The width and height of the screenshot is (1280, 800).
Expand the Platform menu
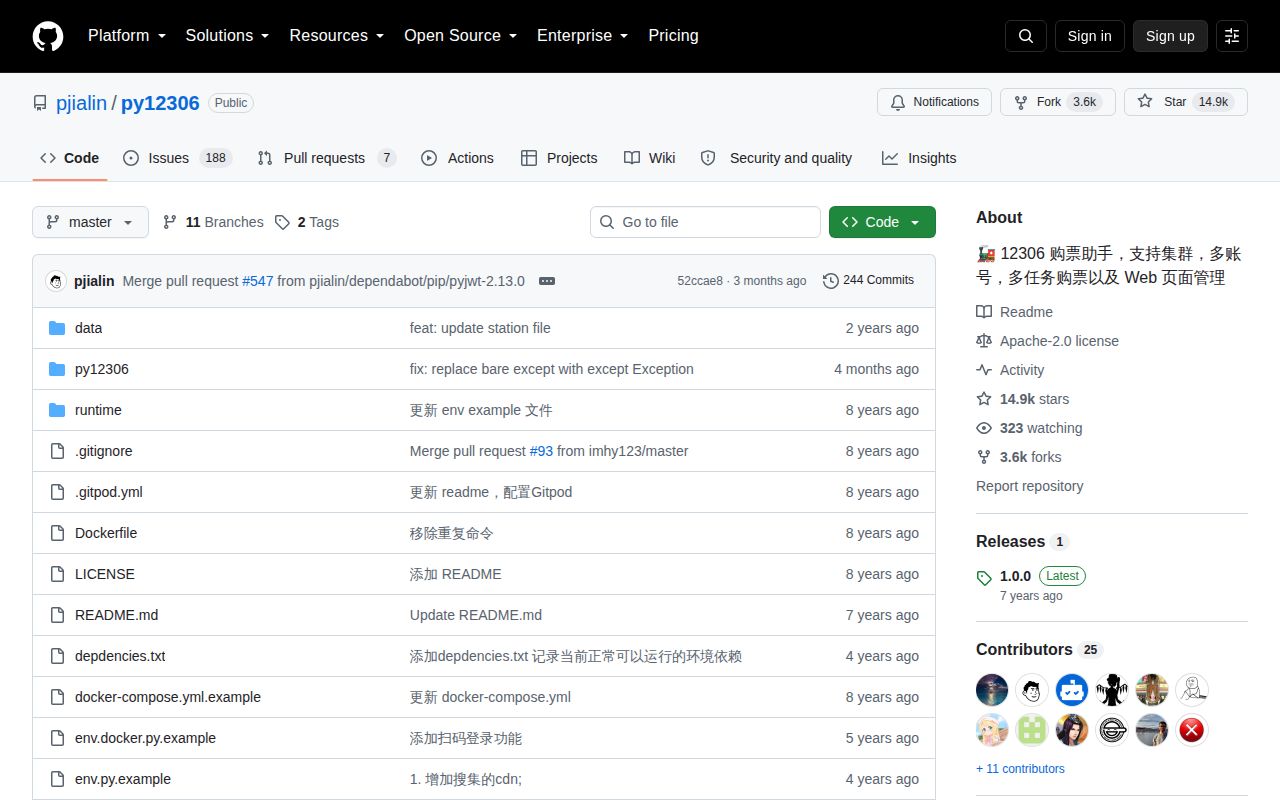126,36
